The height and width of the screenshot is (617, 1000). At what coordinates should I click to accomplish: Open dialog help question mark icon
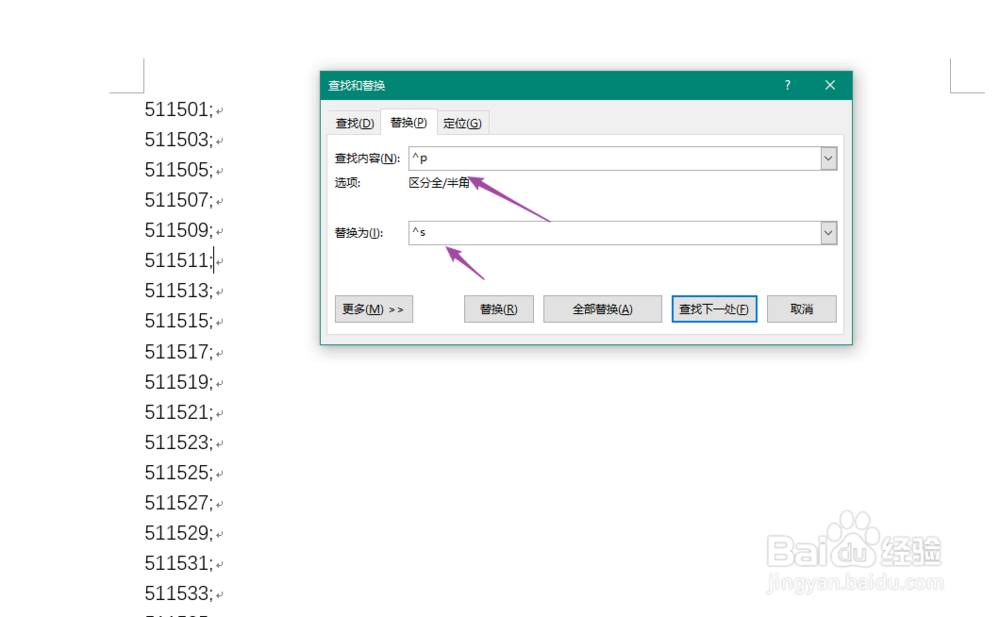pyautogui.click(x=788, y=85)
